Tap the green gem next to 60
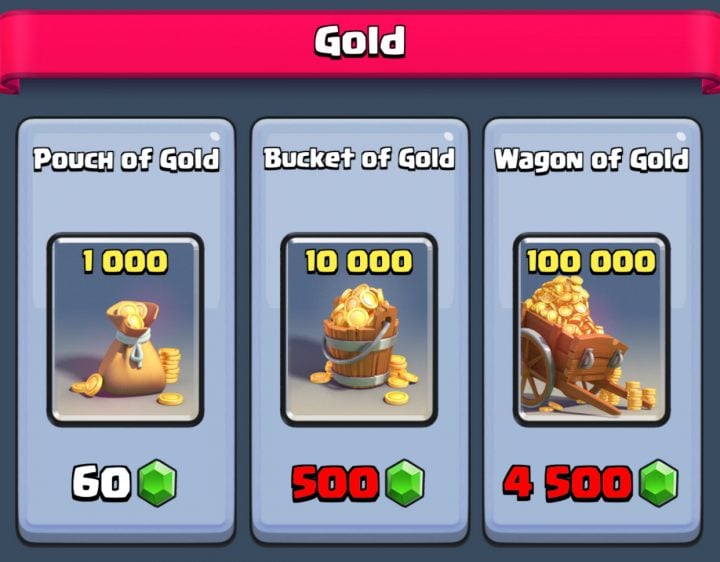 tap(158, 483)
